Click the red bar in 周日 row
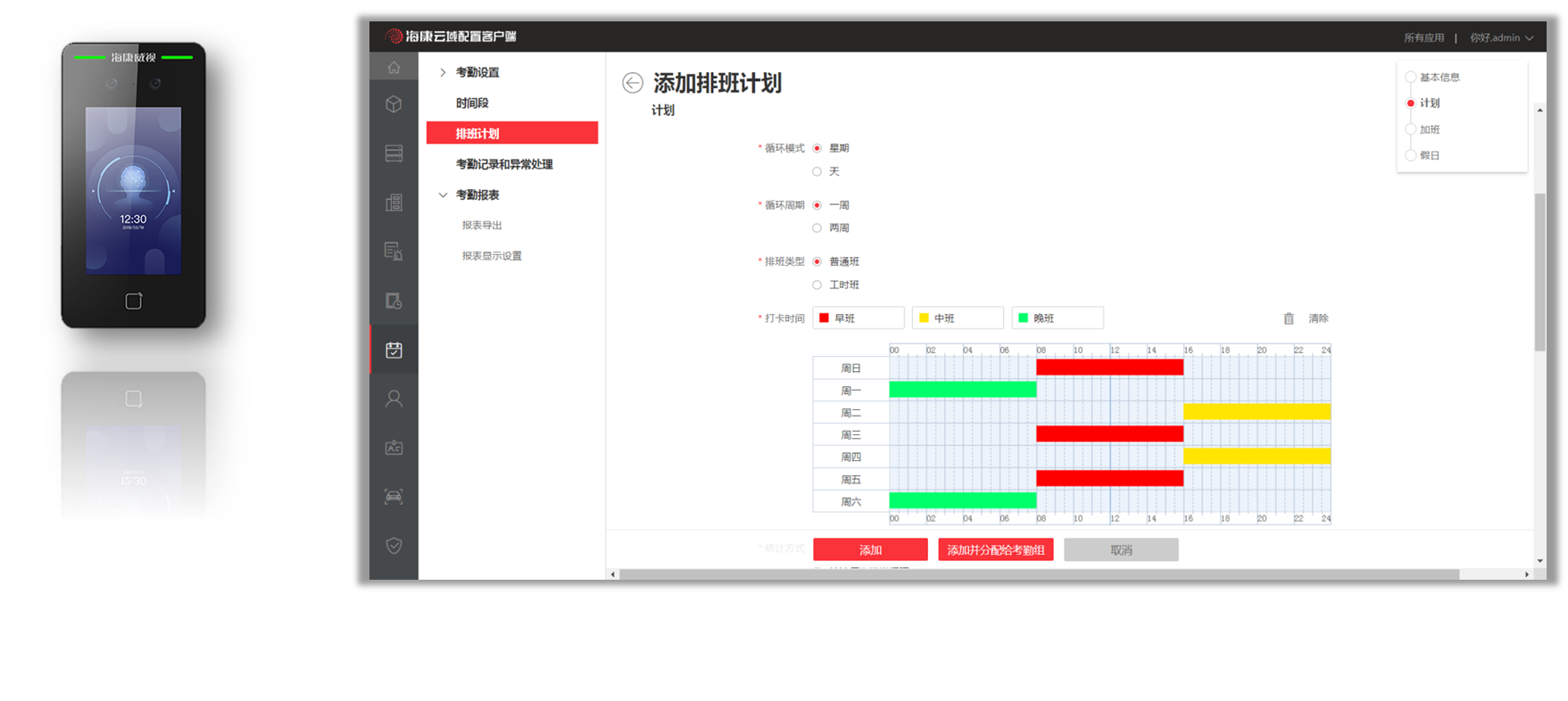 [x=1109, y=367]
